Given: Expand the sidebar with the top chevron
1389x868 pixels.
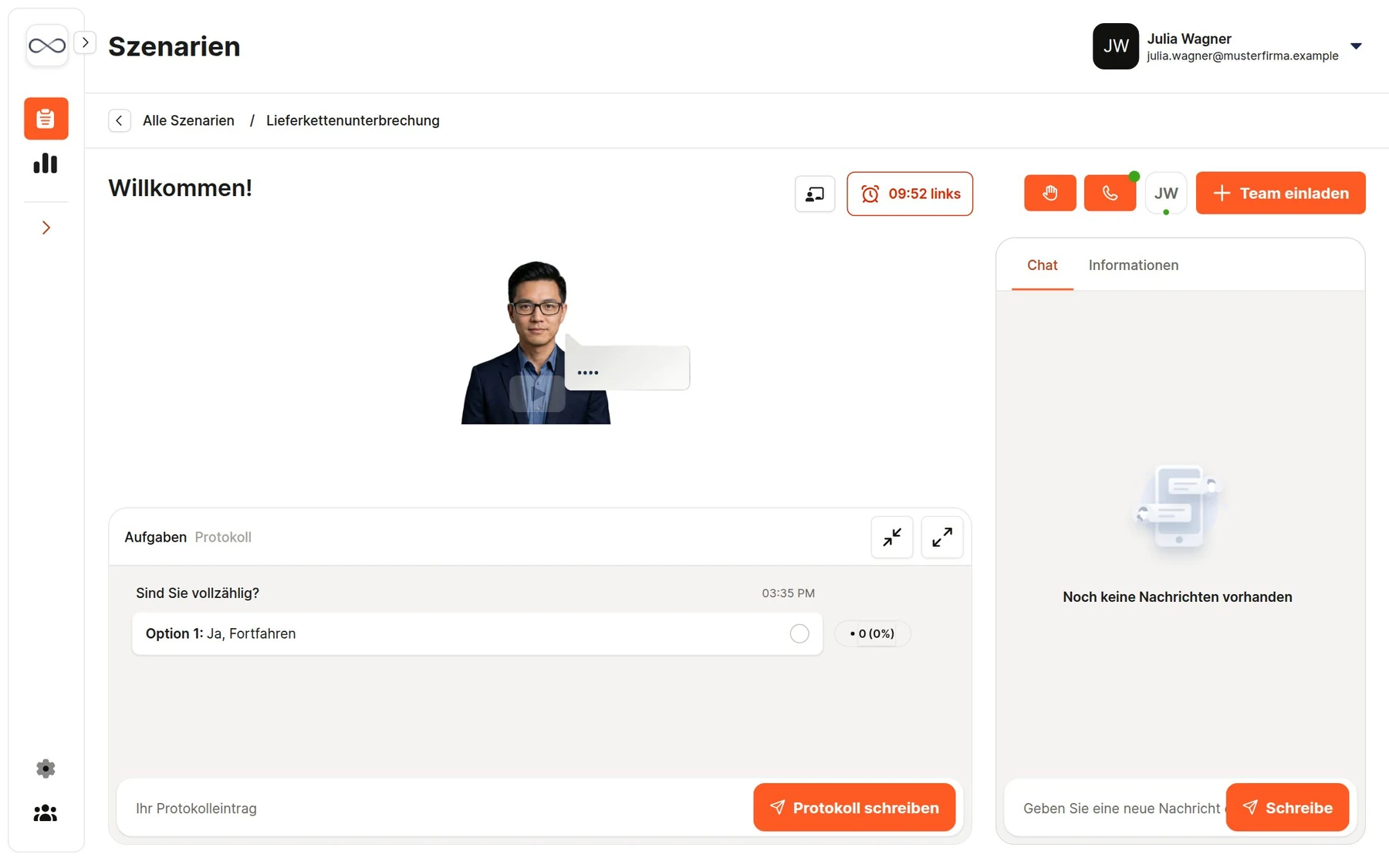Looking at the screenshot, I should pos(85,42).
